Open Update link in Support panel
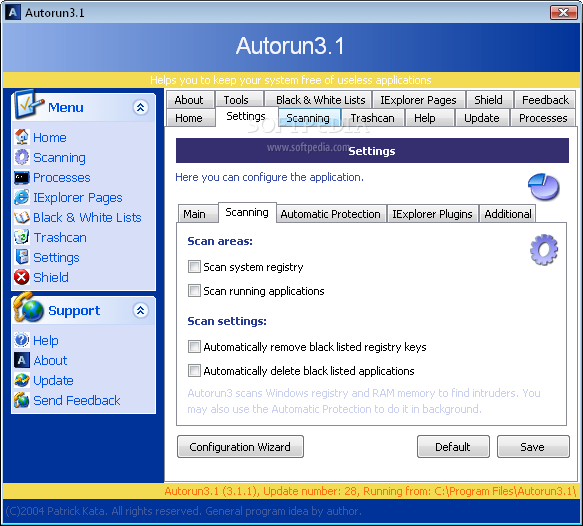583x526 pixels. coord(53,381)
